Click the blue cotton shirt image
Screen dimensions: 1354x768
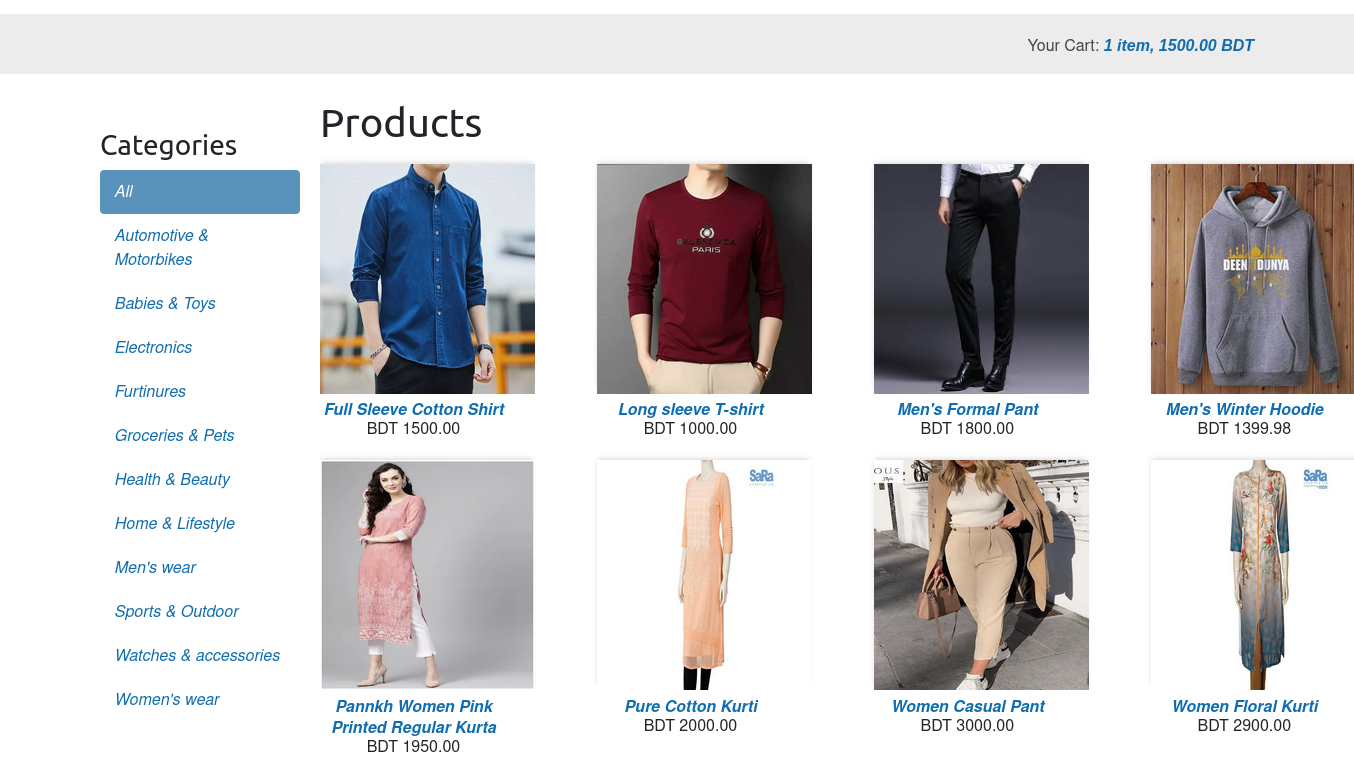coord(427,279)
